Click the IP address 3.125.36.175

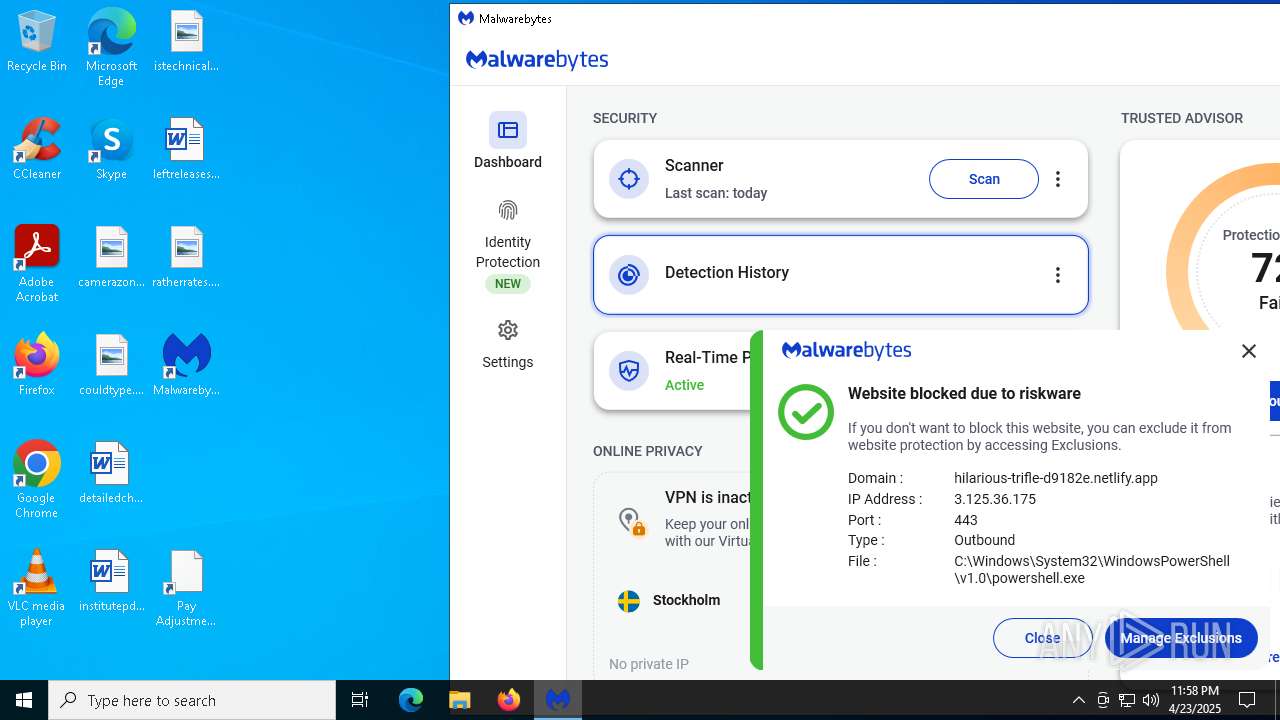pyautogui.click(x=995, y=499)
